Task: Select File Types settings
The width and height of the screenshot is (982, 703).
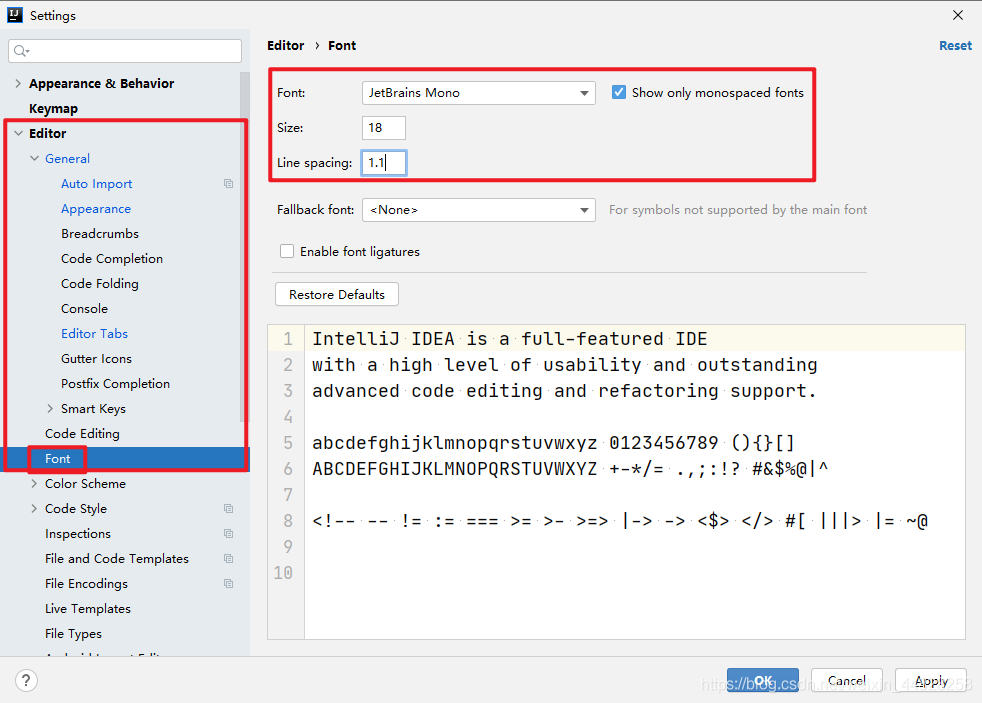Action: pyautogui.click(x=73, y=634)
